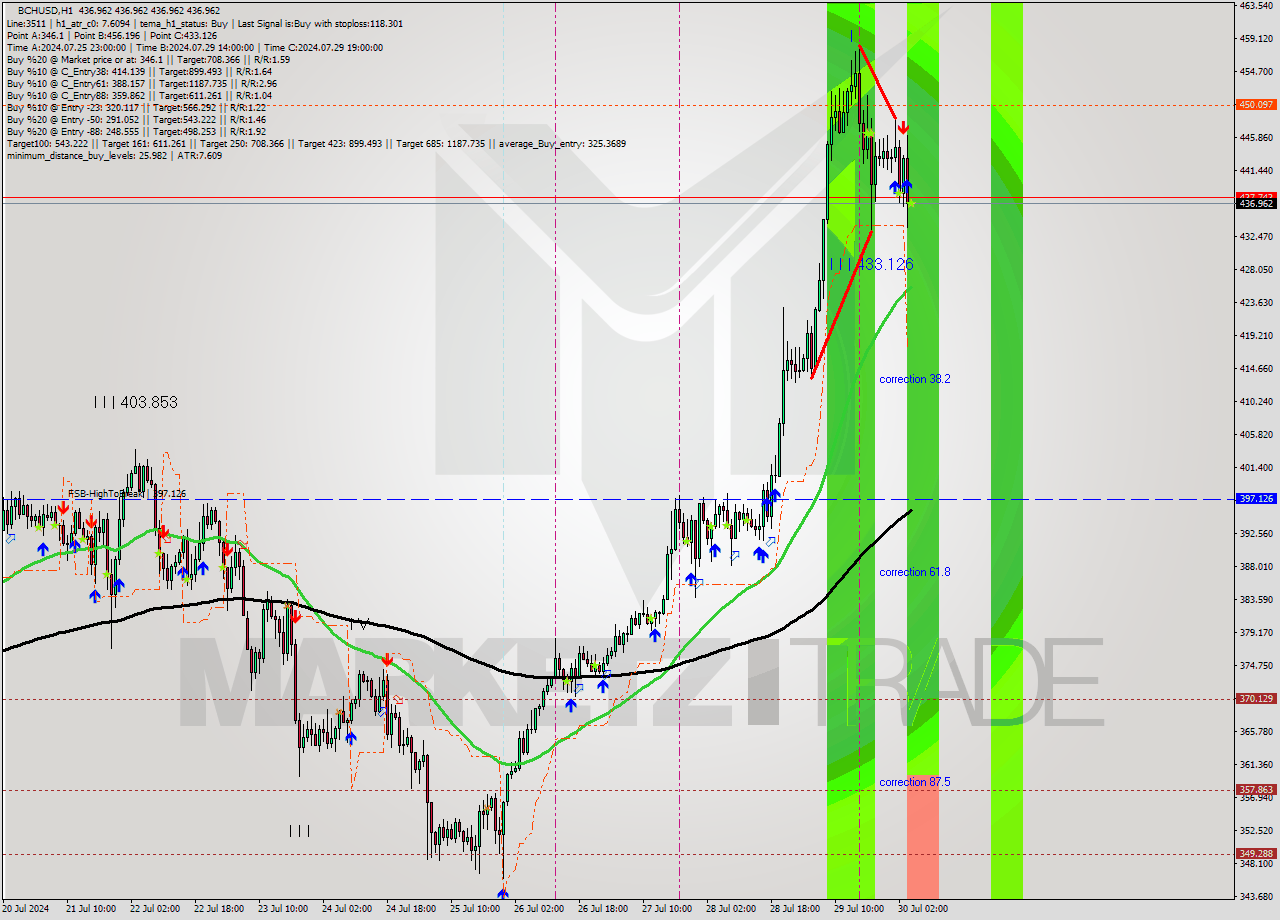Viewport: 1280px width, 920px height.
Task: Click the blue buy arrow at the 25 Jul low
Action: (x=502, y=894)
